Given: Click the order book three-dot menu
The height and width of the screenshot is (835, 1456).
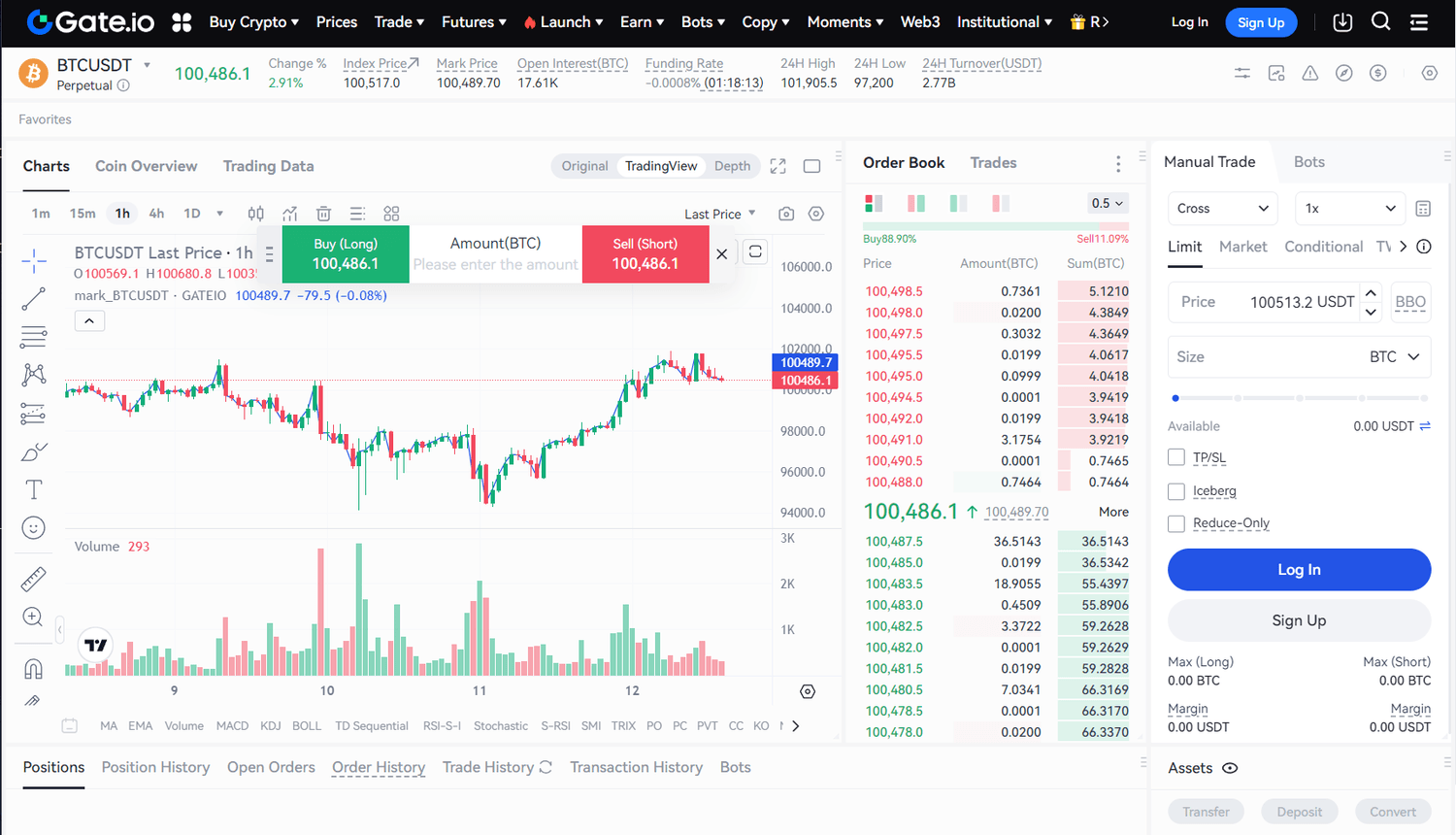Looking at the screenshot, I should click(1118, 164).
